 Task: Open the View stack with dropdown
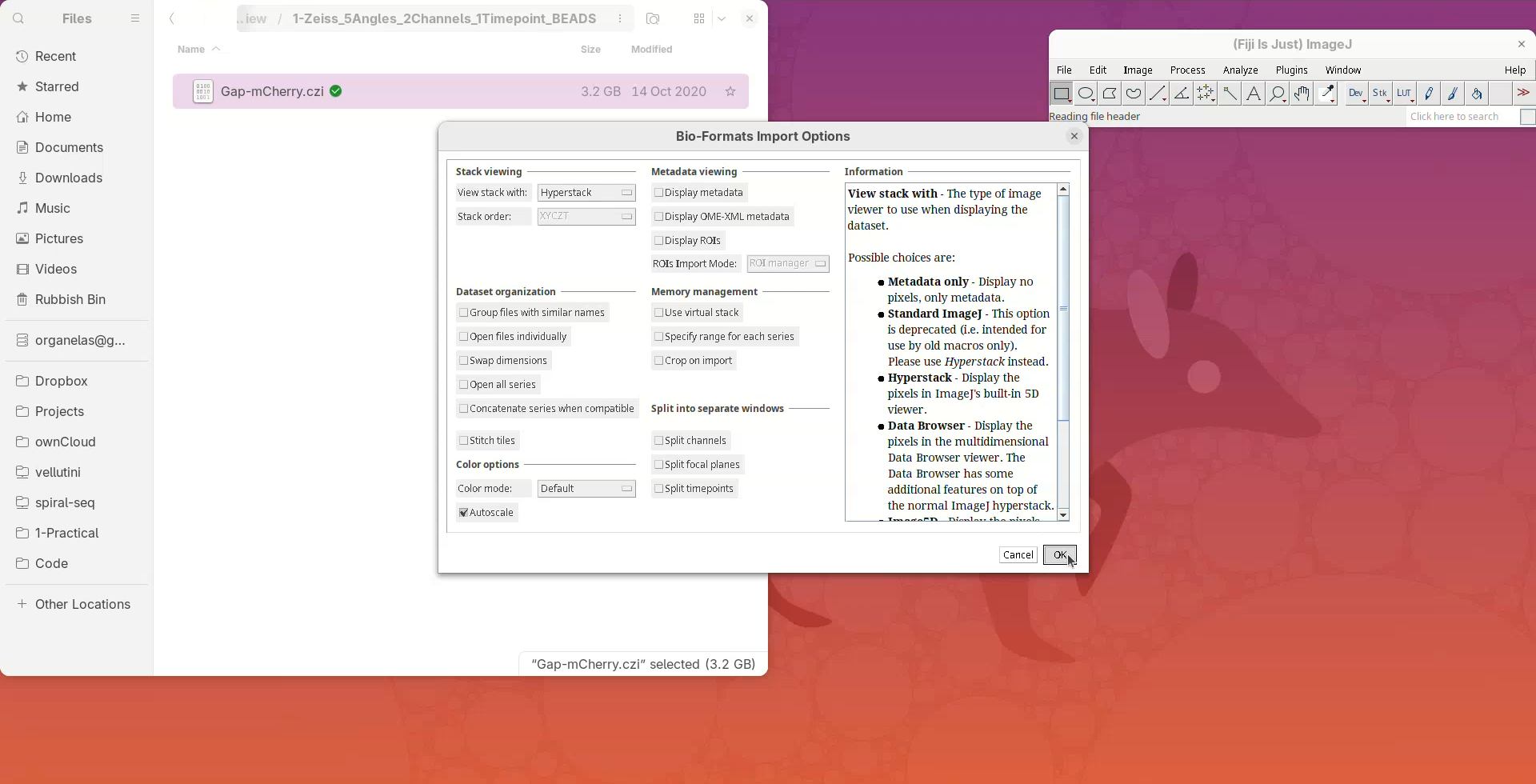pos(586,193)
